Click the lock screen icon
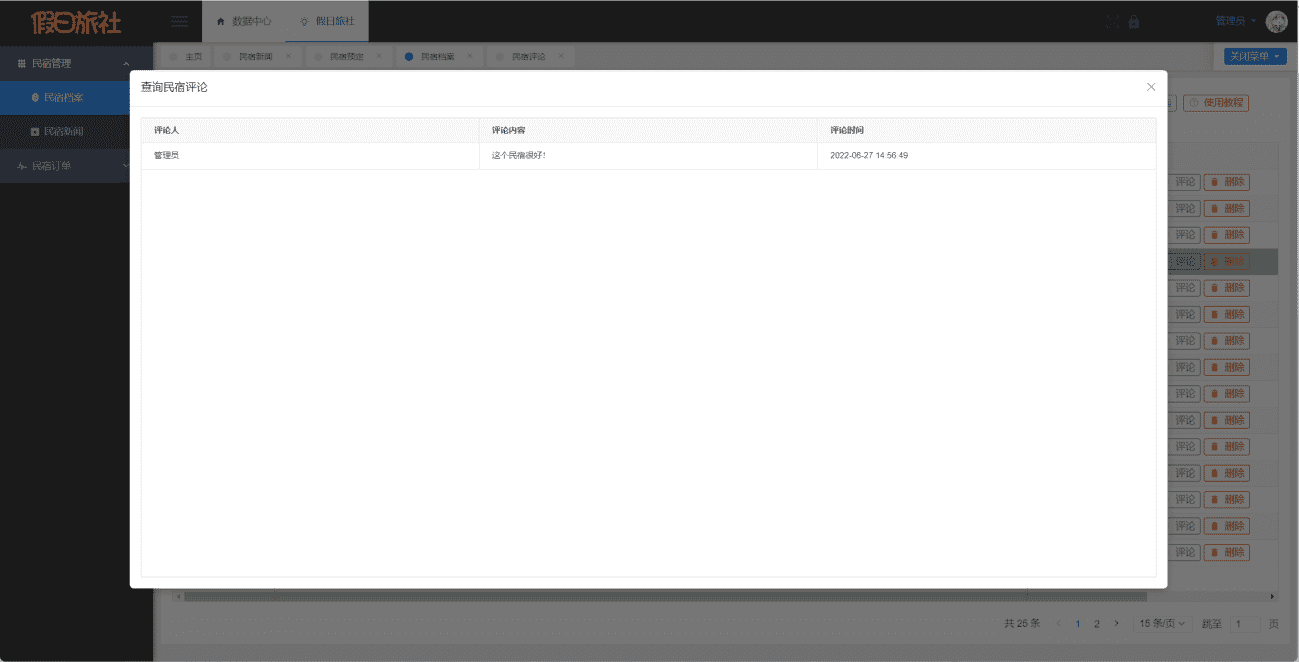 coord(1134,21)
